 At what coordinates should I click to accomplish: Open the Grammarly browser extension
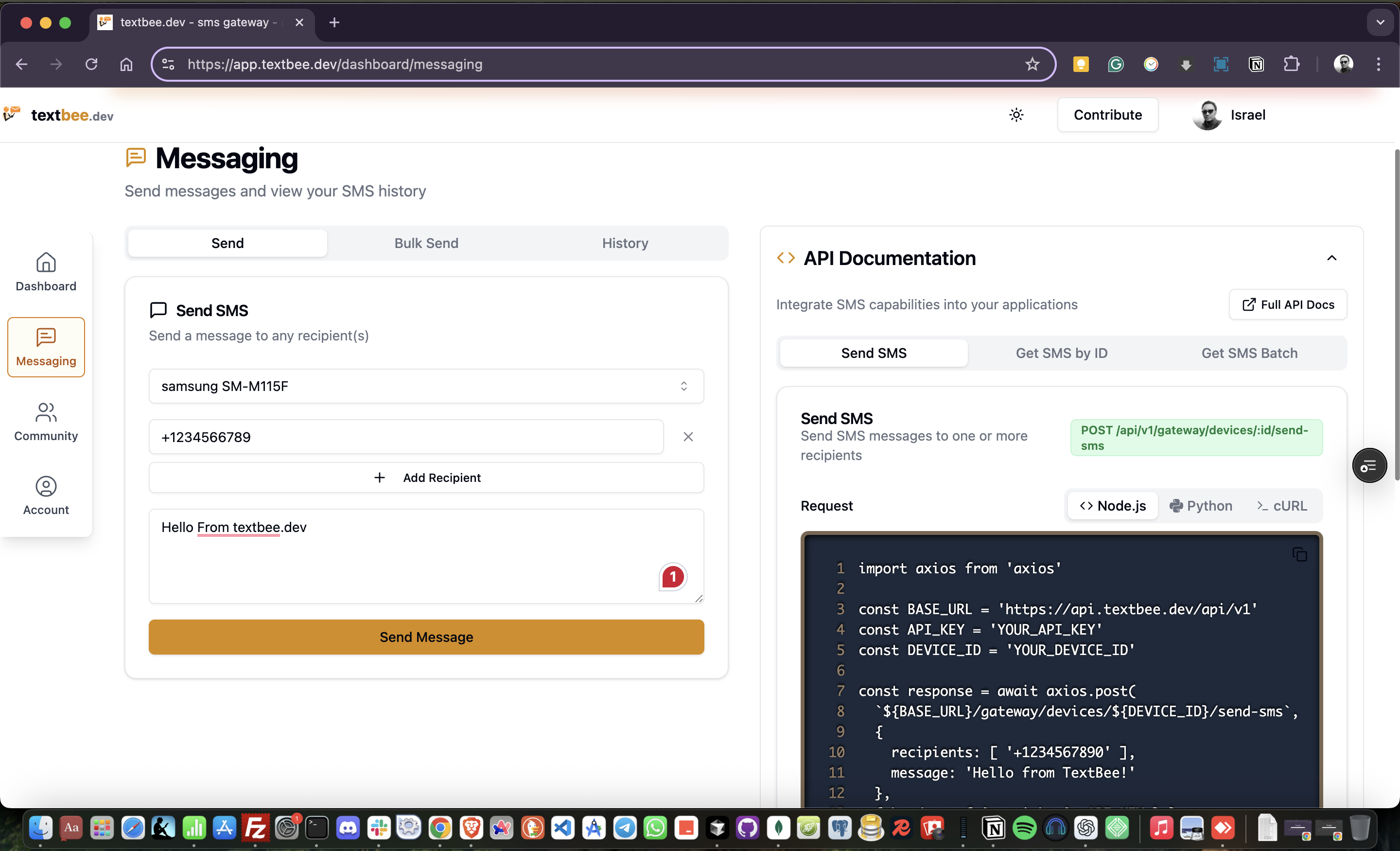[x=1116, y=64]
